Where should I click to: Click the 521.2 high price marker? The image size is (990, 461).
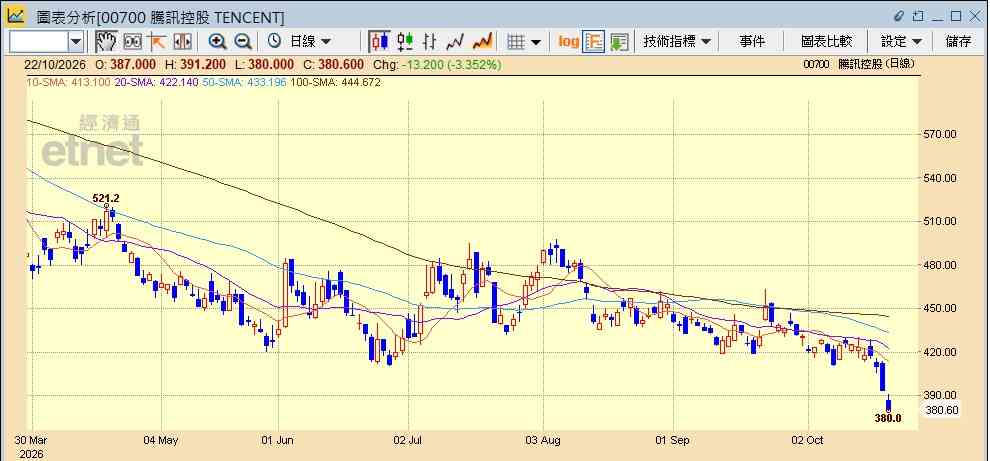106,198
